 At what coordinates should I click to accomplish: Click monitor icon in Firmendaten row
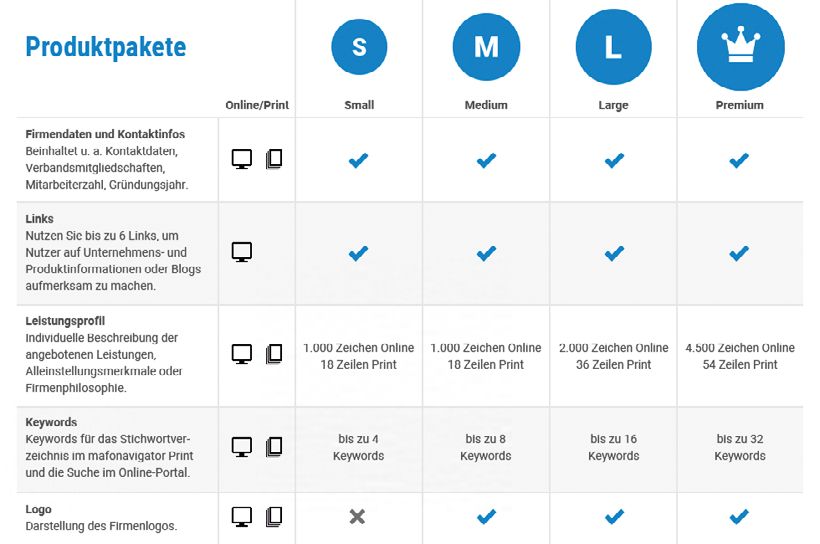pos(242,159)
